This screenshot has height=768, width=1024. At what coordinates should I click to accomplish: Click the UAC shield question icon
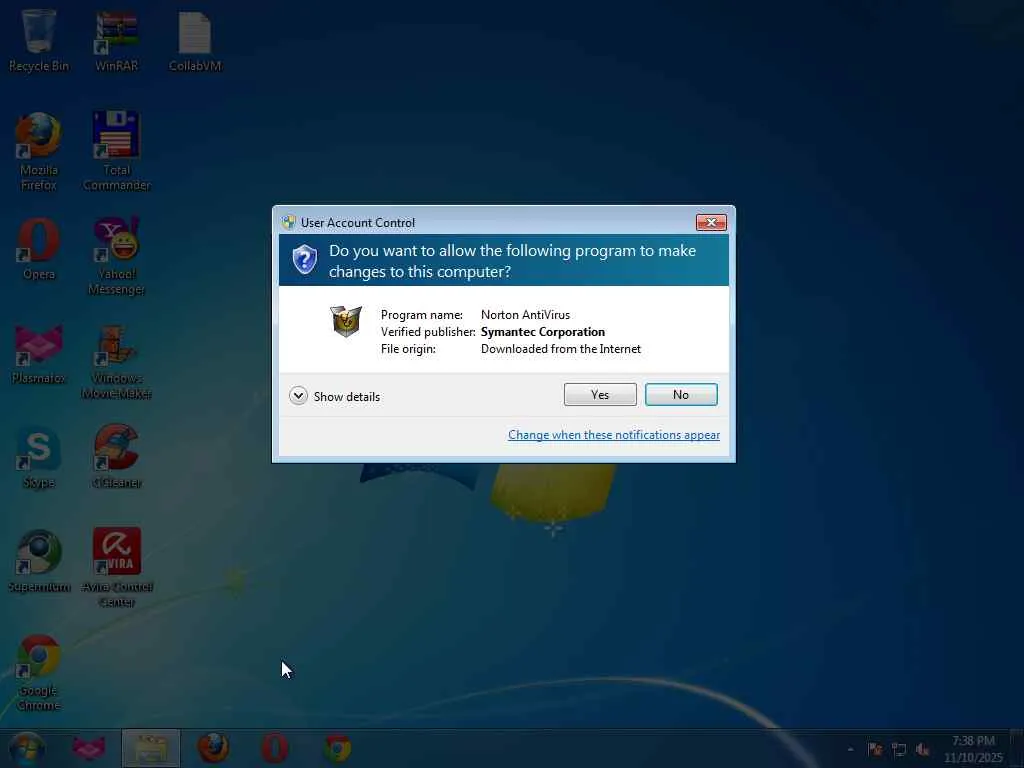(304, 260)
